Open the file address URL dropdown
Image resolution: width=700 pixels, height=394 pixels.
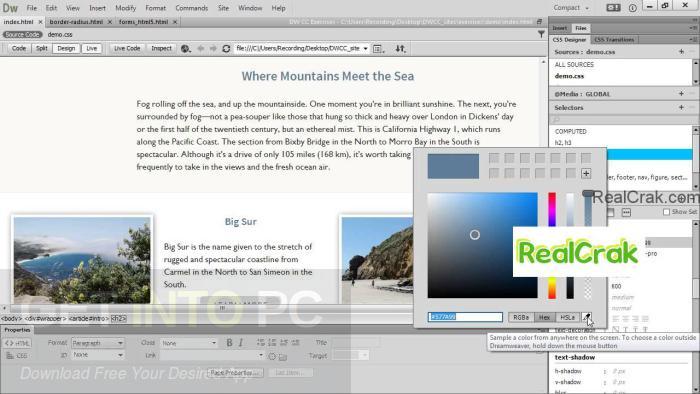coord(365,48)
